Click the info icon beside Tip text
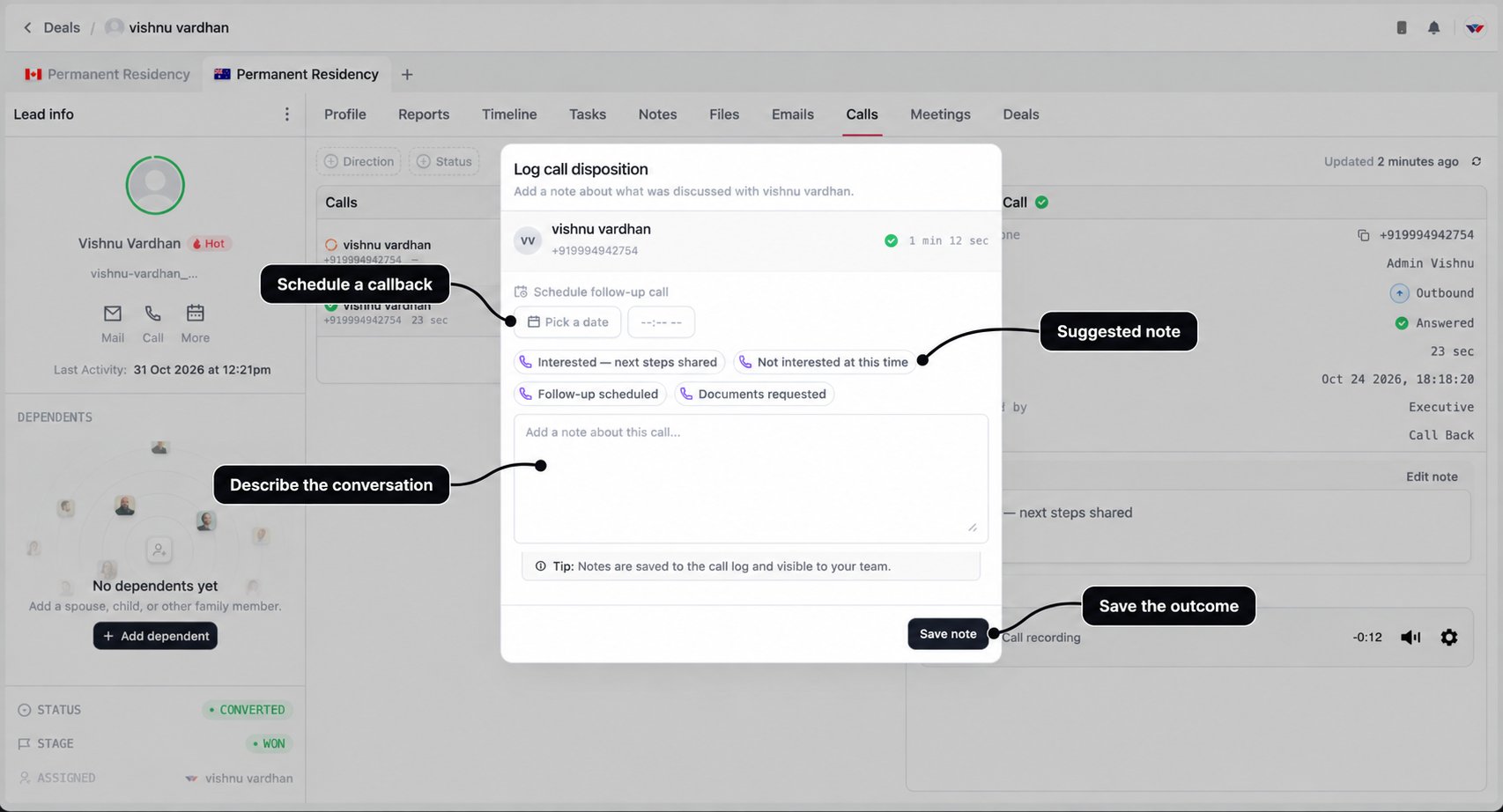1503x812 pixels. (540, 566)
